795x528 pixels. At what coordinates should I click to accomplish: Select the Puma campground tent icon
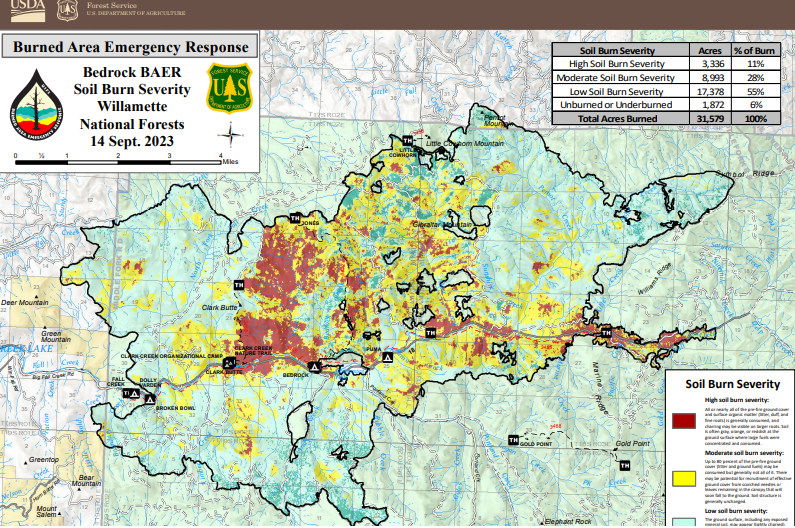pyautogui.click(x=386, y=356)
